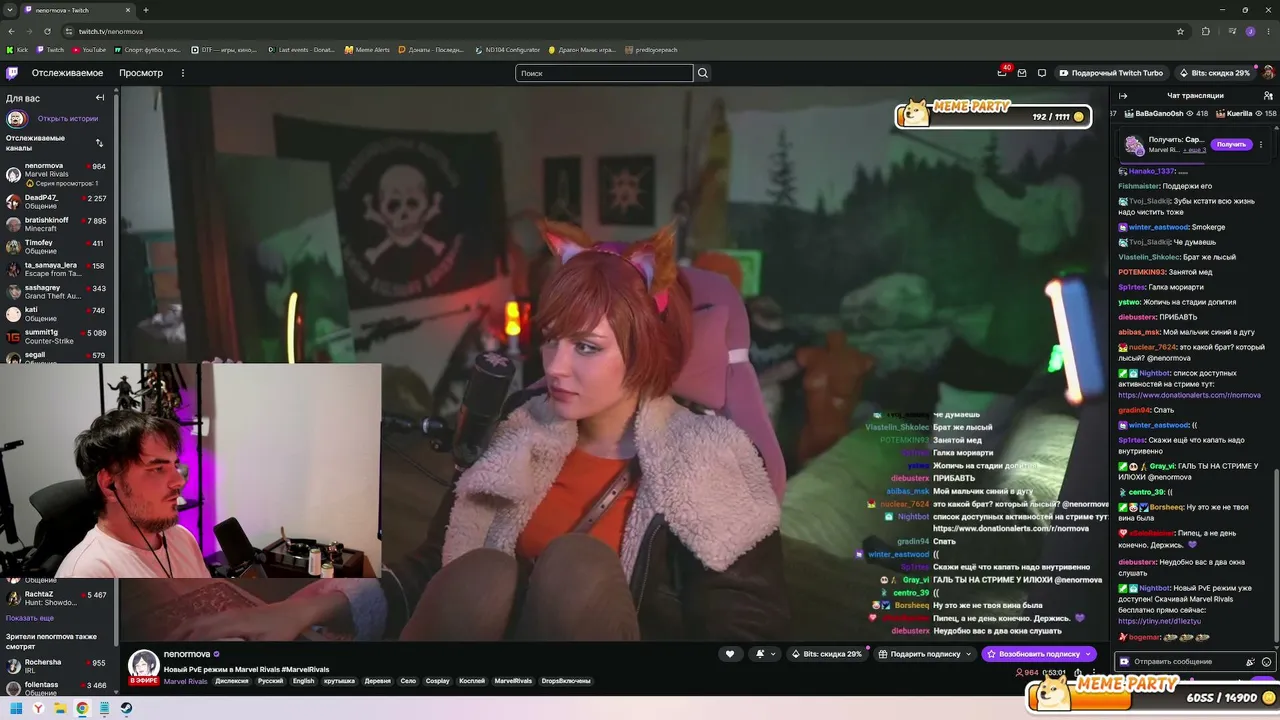Open the donationalerts.com link in chat
Viewport: 1280px width, 720px height.
tap(1189, 395)
